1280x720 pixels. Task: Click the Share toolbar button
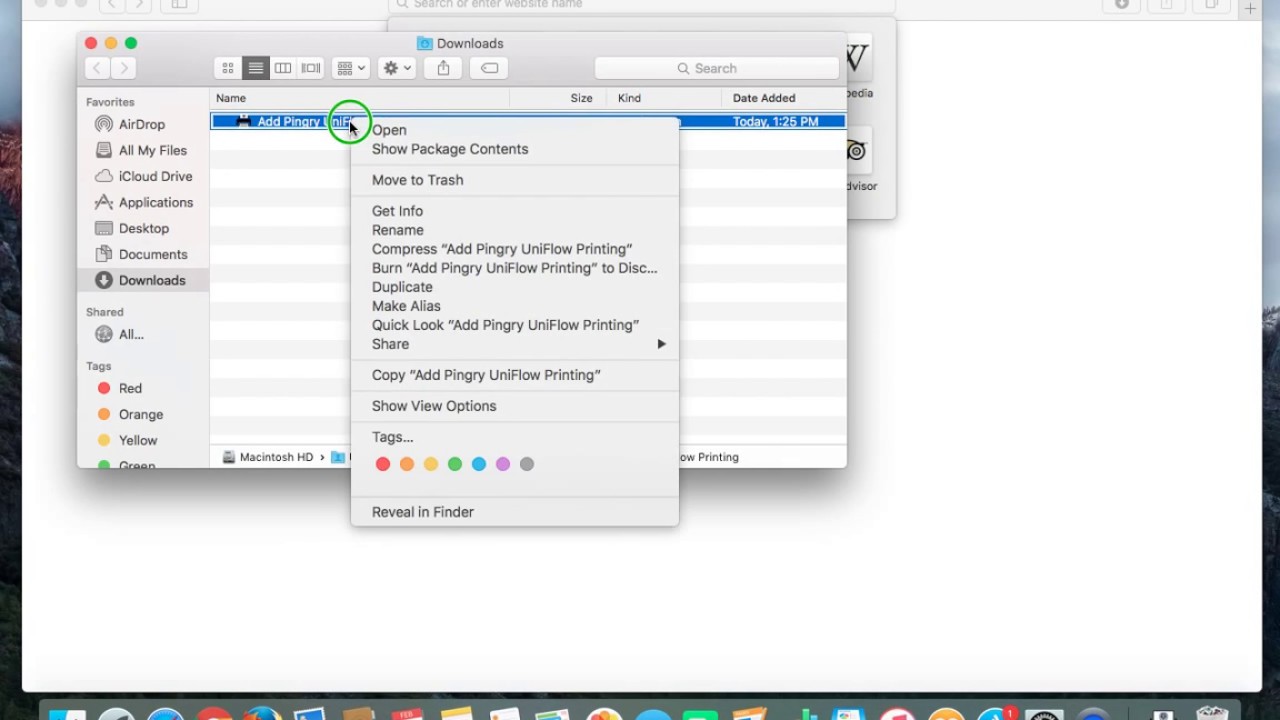point(443,68)
